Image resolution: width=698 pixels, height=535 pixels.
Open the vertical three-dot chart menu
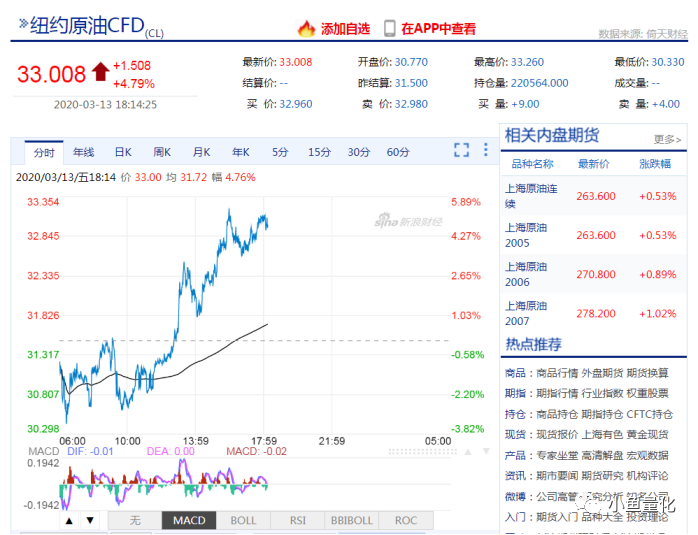pos(486,150)
